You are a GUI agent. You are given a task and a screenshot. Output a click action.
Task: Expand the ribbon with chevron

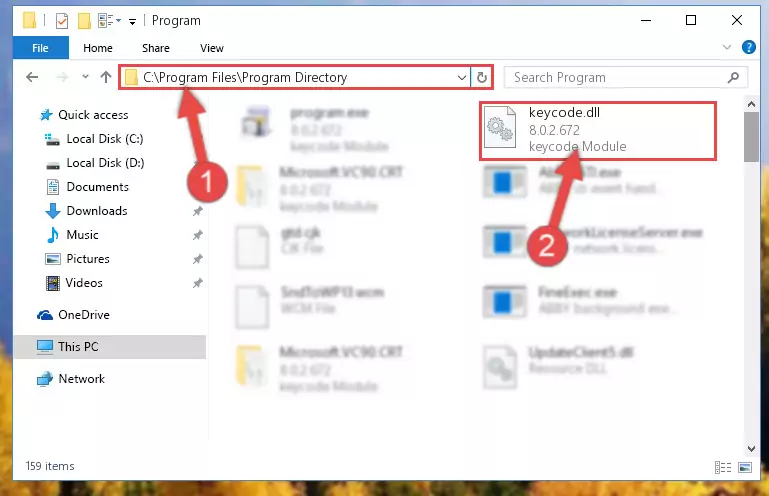point(727,47)
